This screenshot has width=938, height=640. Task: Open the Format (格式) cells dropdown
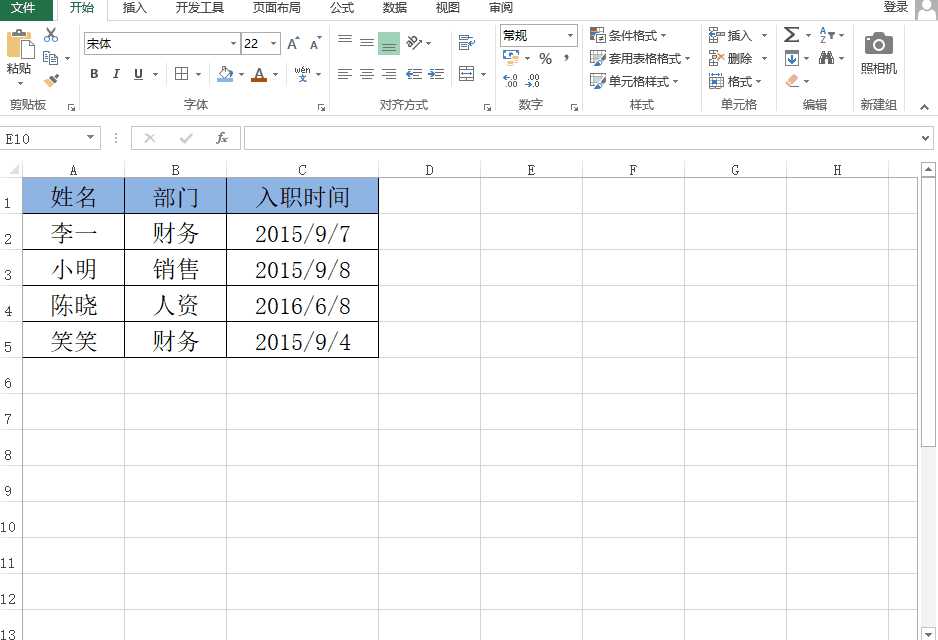pyautogui.click(x=736, y=81)
